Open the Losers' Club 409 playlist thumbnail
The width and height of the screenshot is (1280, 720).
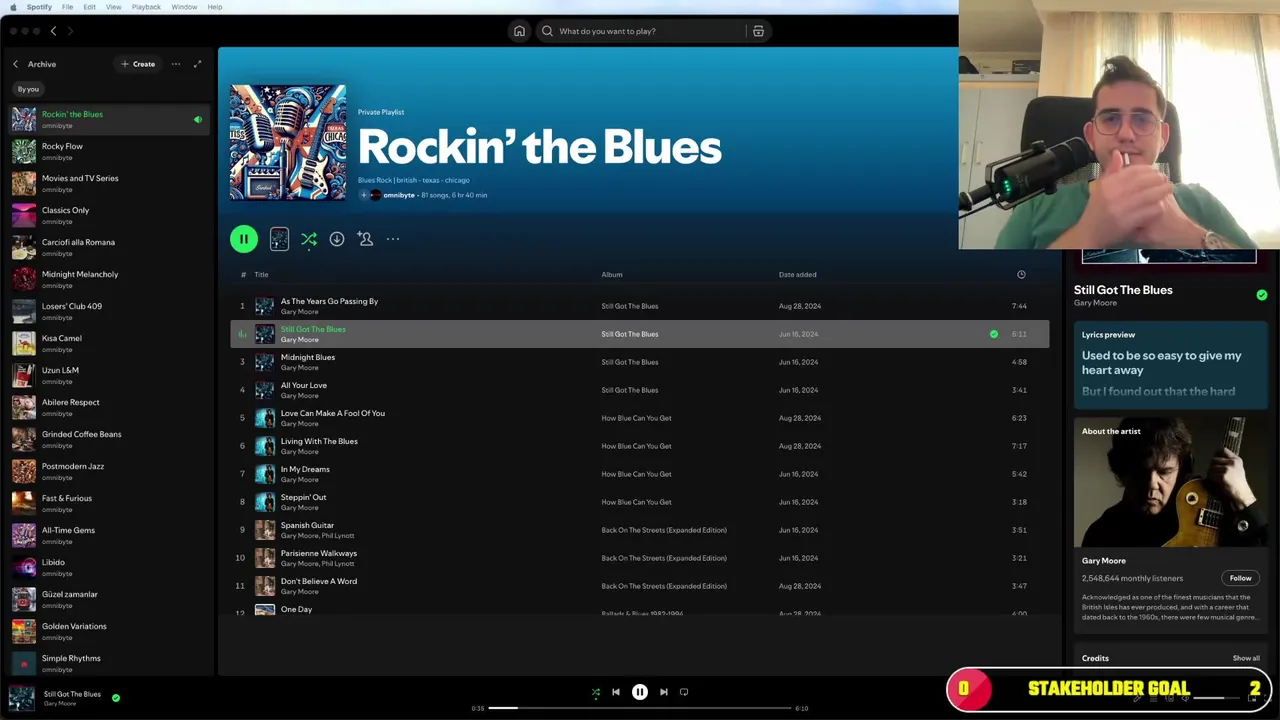point(24,311)
